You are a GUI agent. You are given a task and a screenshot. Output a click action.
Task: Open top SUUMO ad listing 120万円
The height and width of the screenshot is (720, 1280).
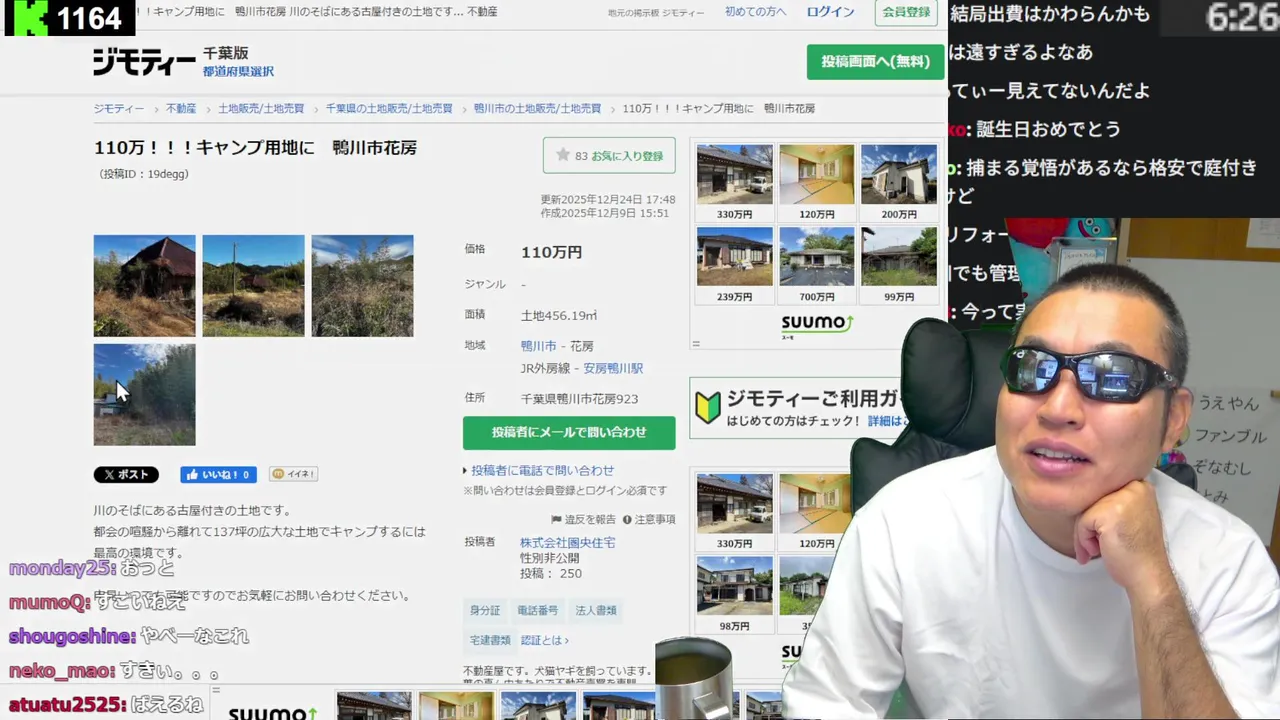click(x=816, y=182)
